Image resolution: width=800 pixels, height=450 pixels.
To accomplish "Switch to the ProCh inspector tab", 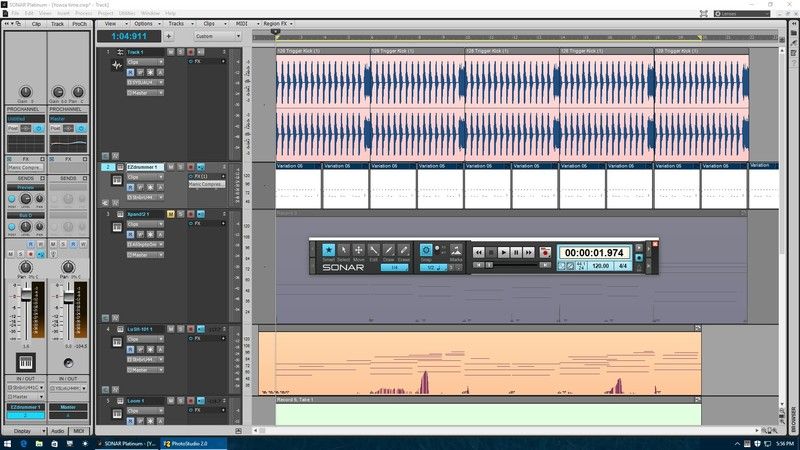I will click(80, 22).
